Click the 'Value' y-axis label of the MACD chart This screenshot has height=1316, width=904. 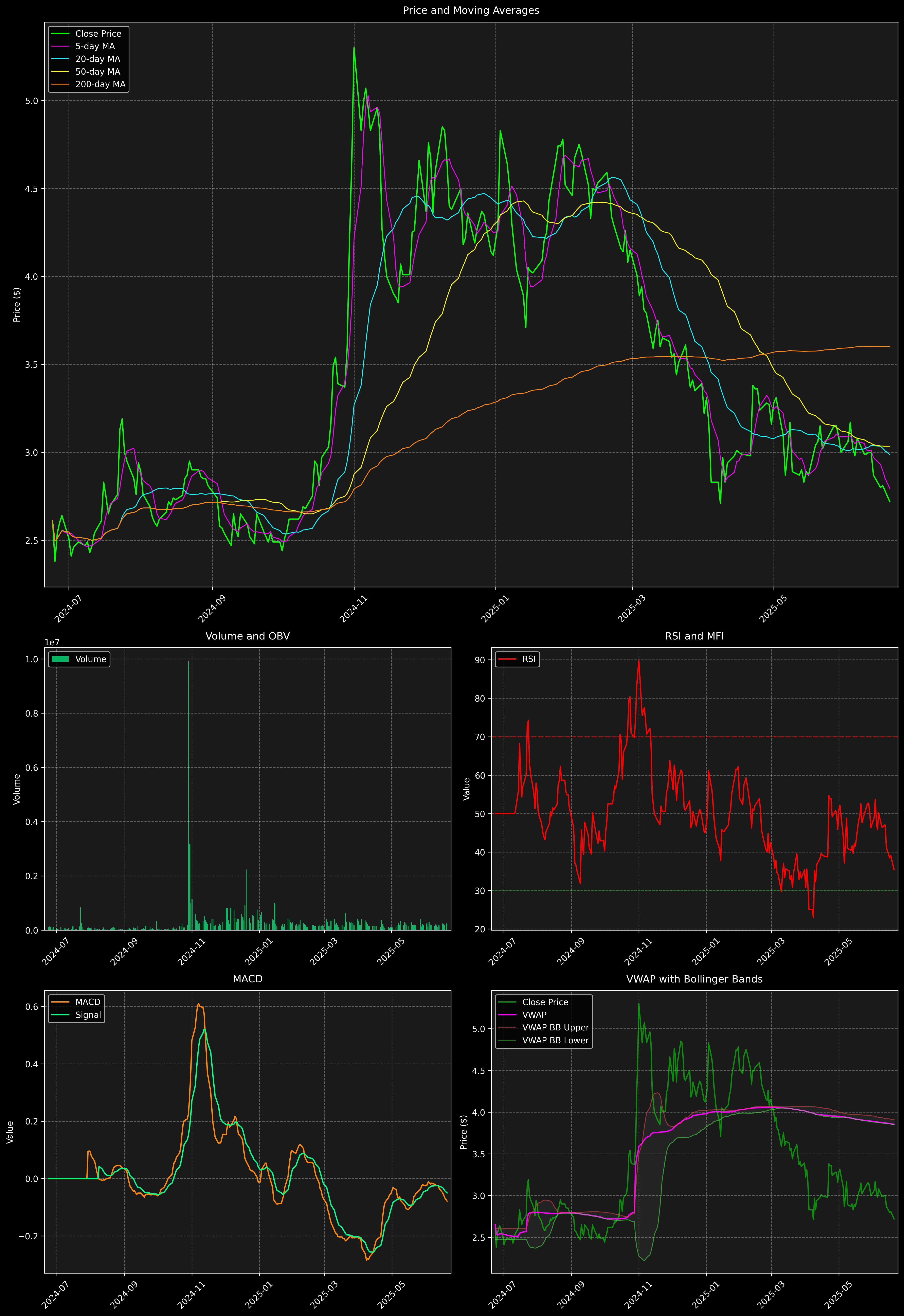click(10, 1132)
